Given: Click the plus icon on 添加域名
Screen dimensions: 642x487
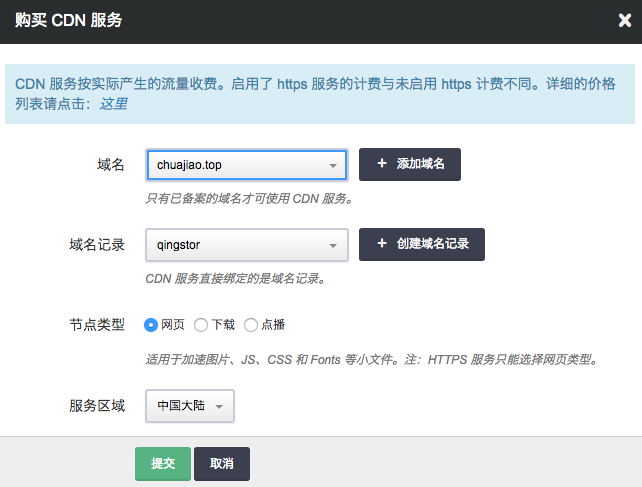Looking at the screenshot, I should (x=381, y=164).
